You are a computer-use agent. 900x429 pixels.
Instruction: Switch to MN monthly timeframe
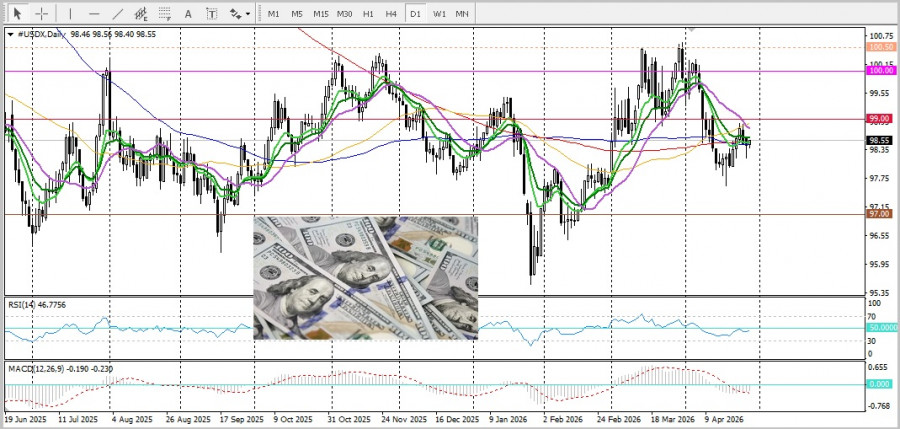[x=462, y=14]
